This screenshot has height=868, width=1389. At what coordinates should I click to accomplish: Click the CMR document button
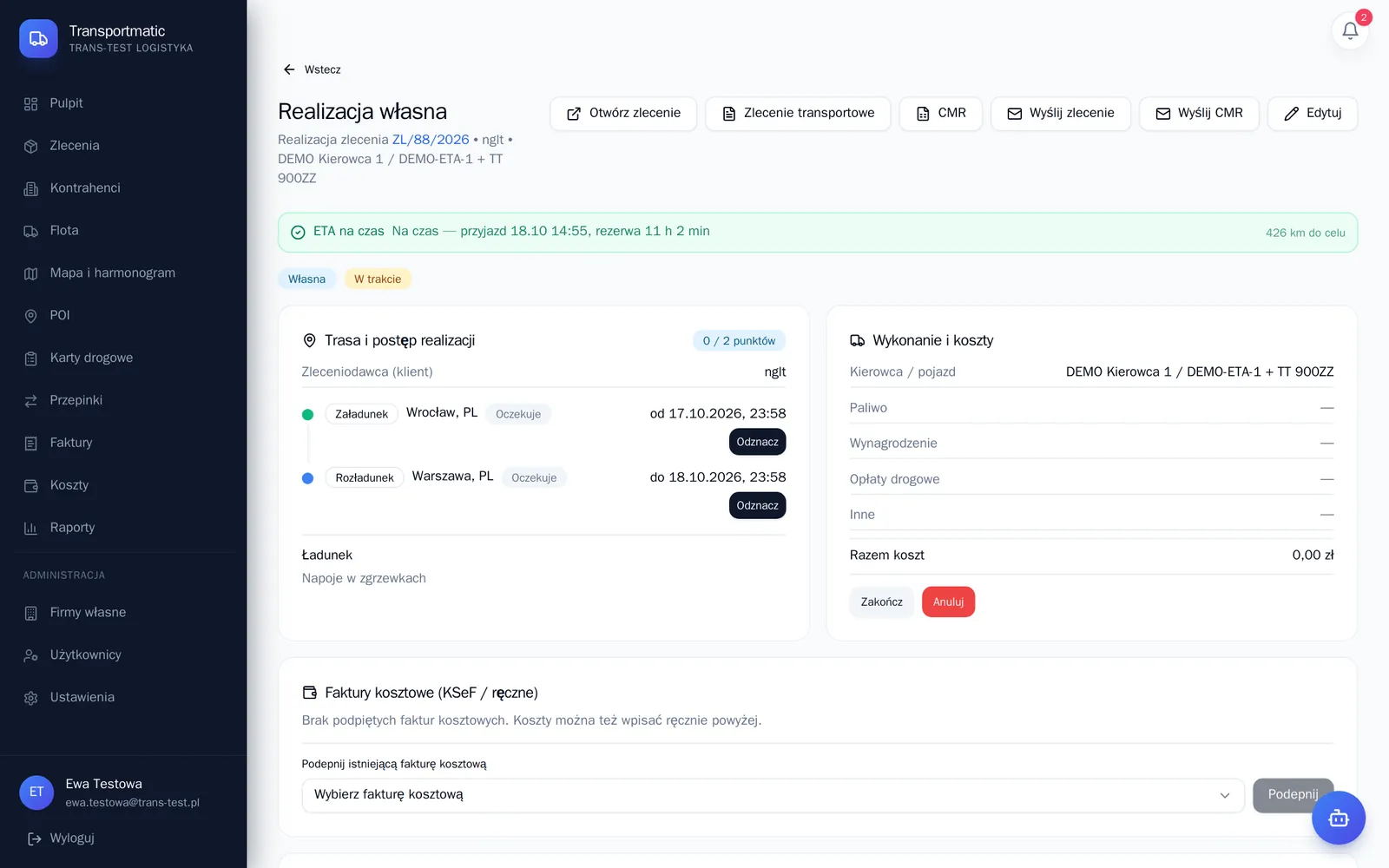pyautogui.click(x=941, y=114)
